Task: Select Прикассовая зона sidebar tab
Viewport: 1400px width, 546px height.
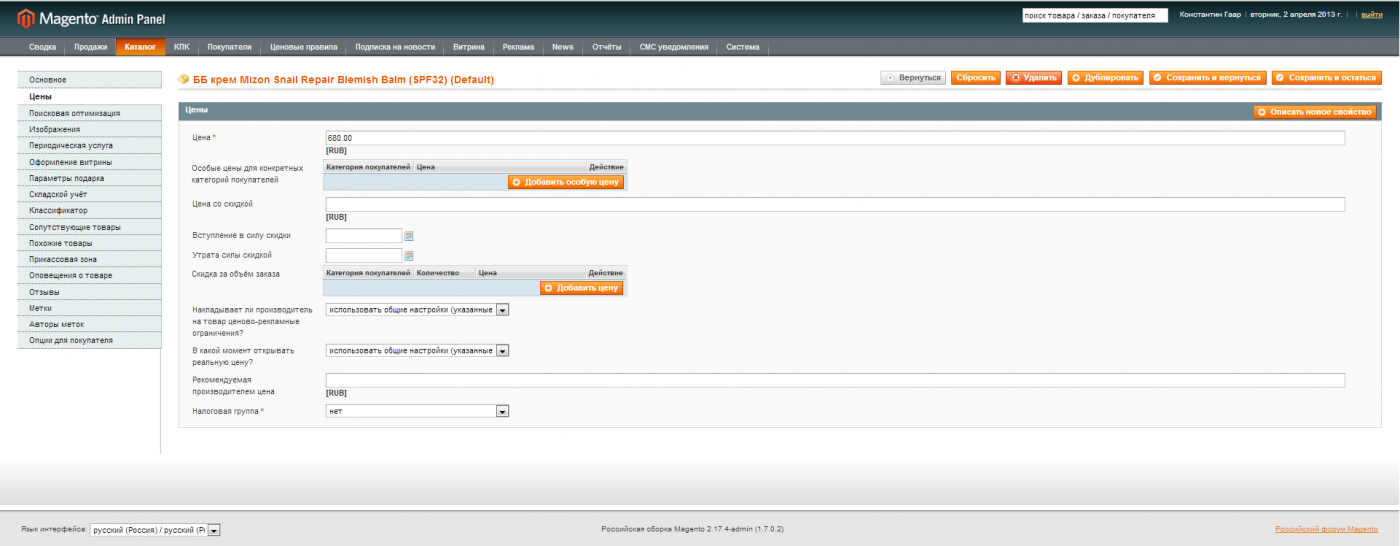Action: pos(89,259)
